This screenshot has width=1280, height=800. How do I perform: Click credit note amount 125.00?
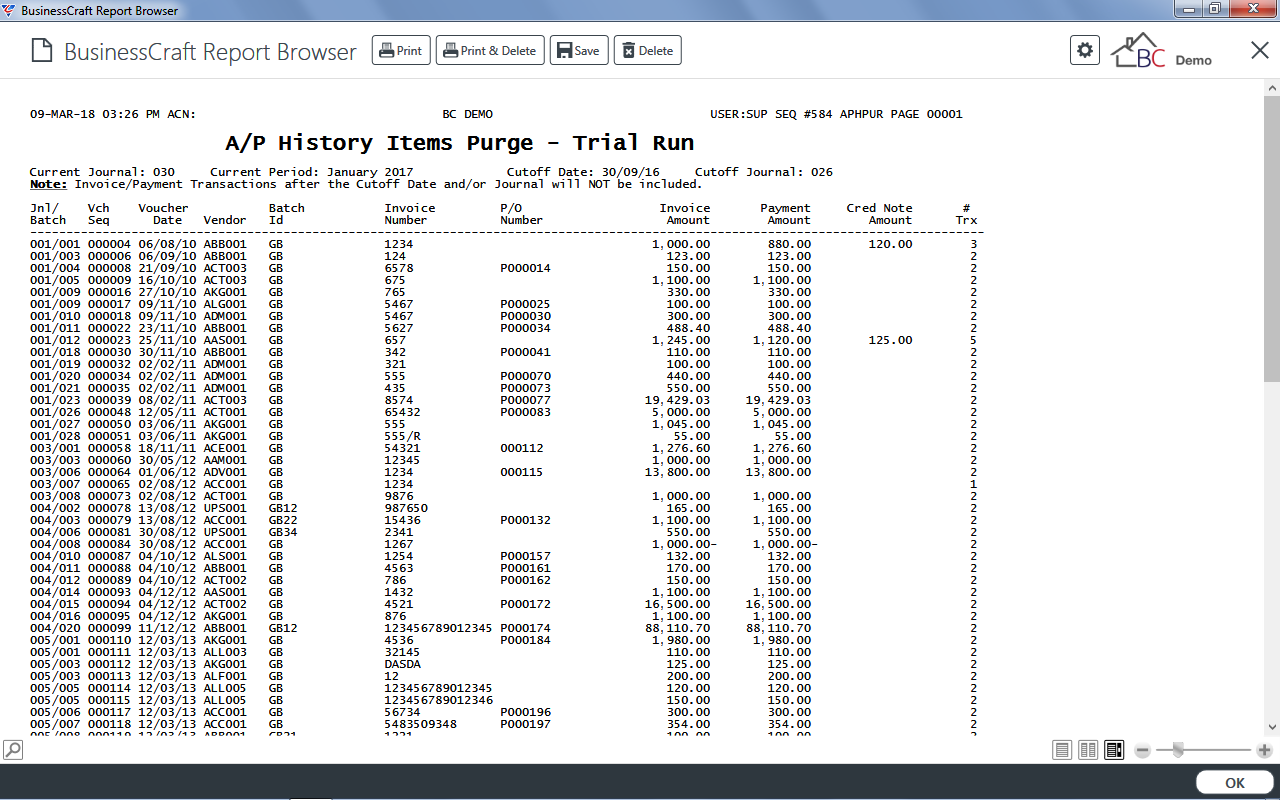click(891, 340)
